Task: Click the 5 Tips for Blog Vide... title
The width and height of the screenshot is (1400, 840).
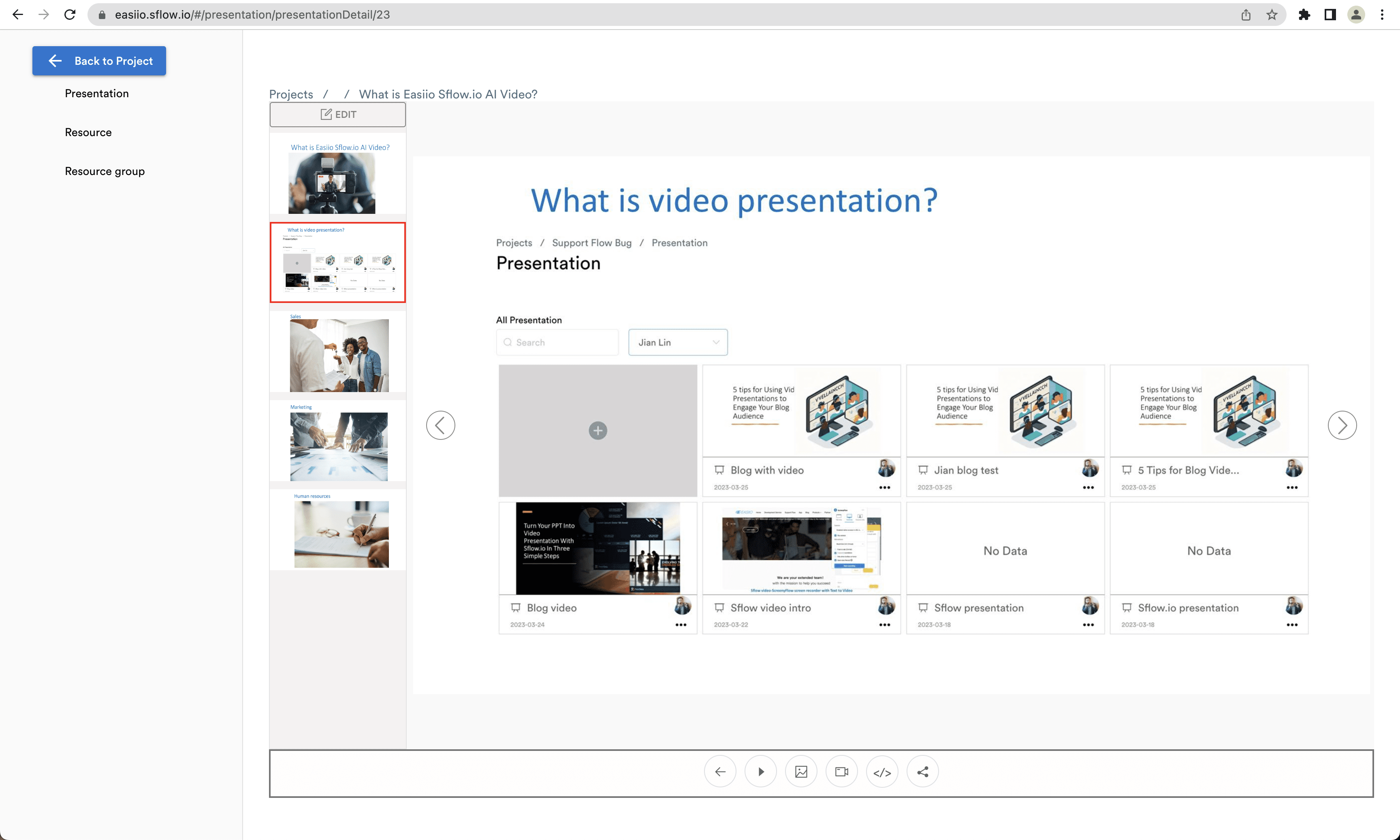Action: 1188,470
